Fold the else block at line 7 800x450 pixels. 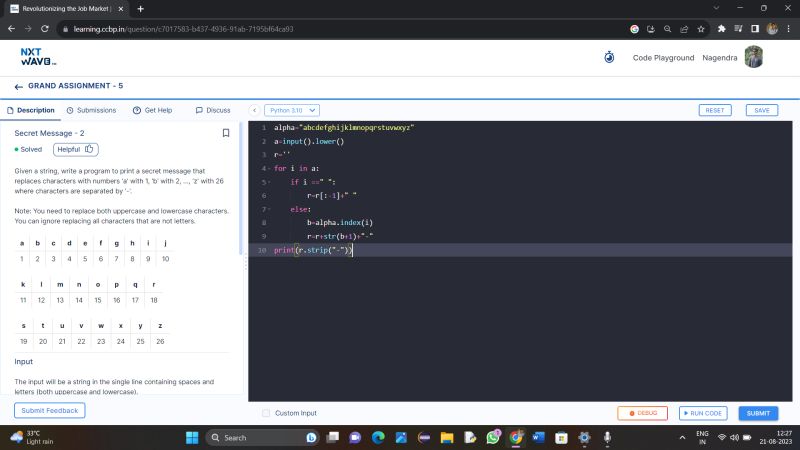(268, 210)
